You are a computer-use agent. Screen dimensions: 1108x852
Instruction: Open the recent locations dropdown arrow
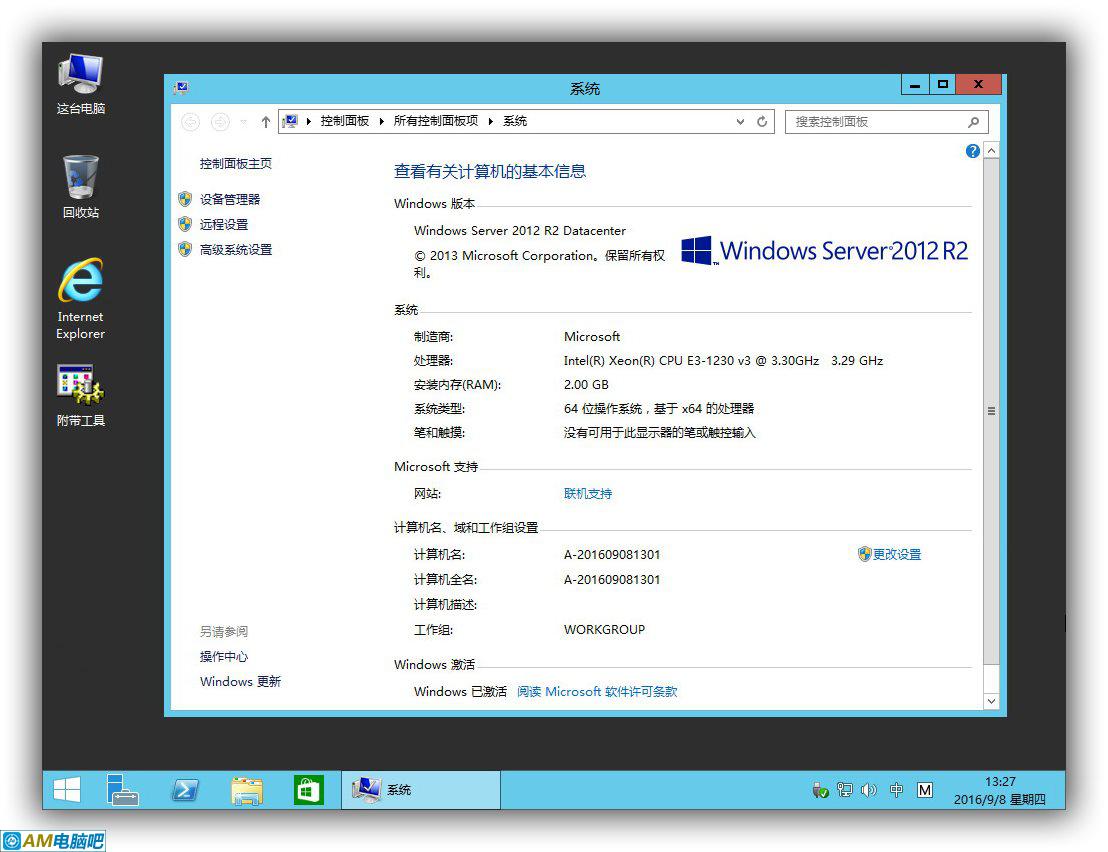pos(243,122)
